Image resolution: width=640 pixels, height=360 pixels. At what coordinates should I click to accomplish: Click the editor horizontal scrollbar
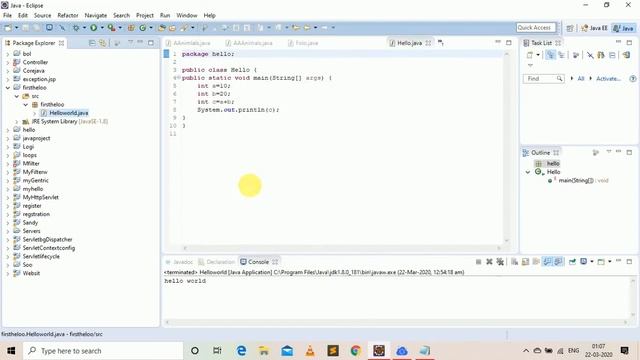point(341,248)
